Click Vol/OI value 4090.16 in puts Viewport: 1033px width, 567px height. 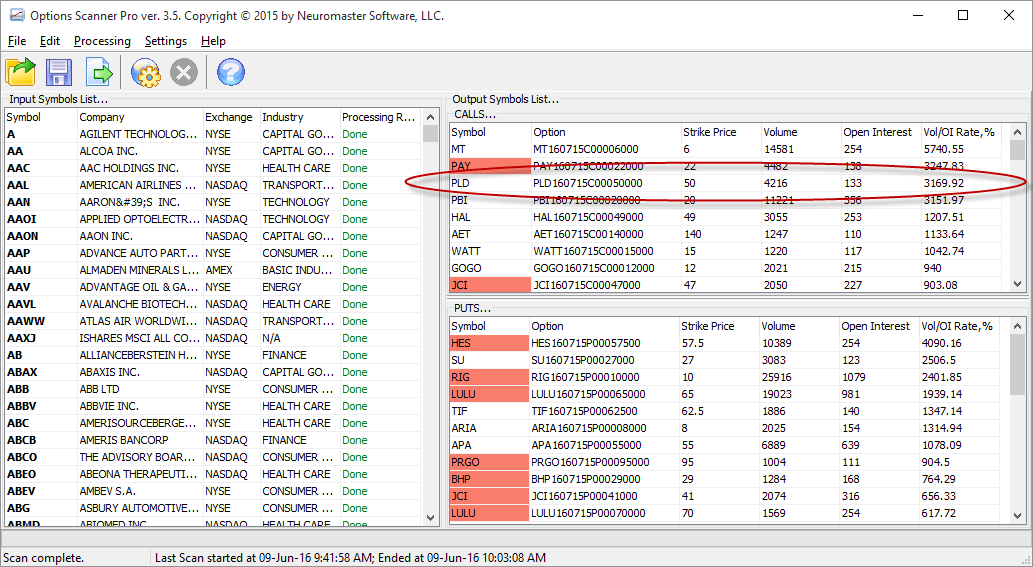tap(941, 343)
